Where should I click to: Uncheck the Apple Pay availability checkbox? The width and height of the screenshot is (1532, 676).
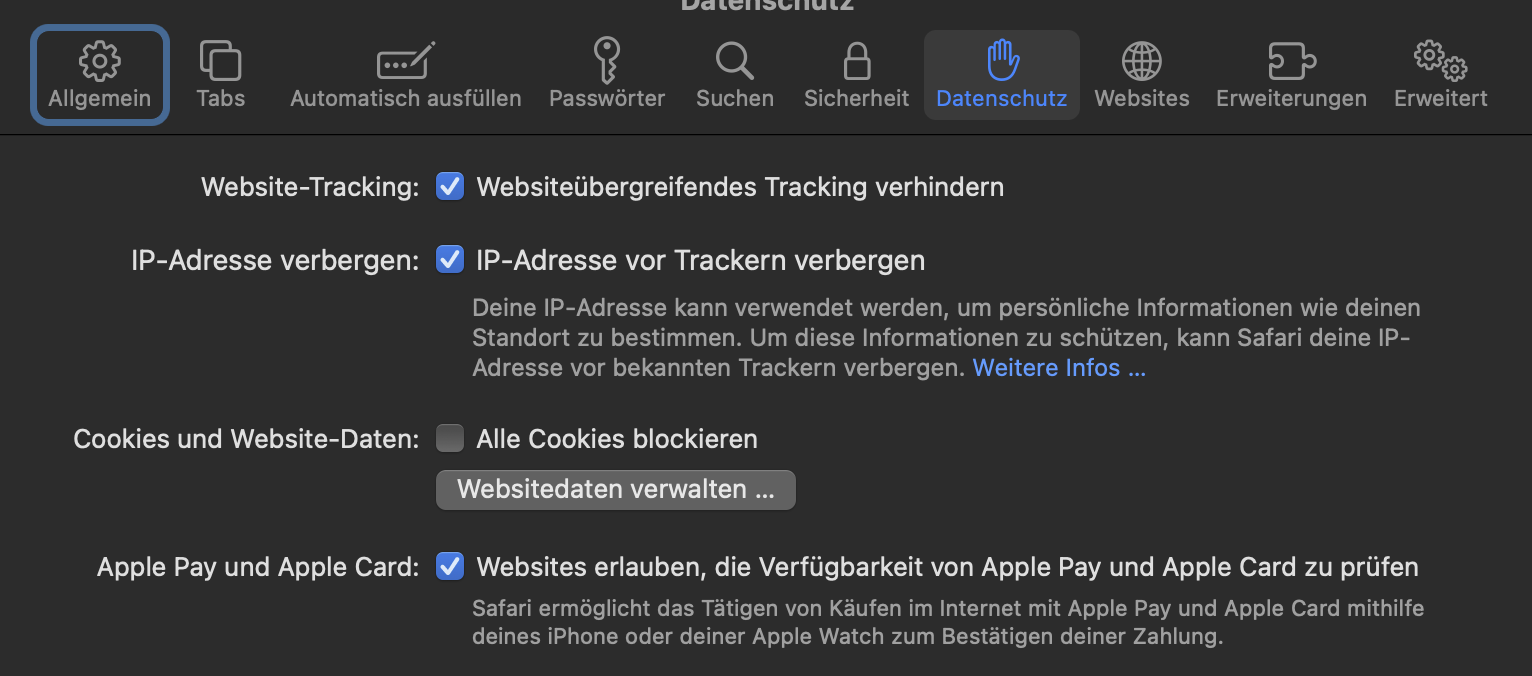tap(450, 567)
